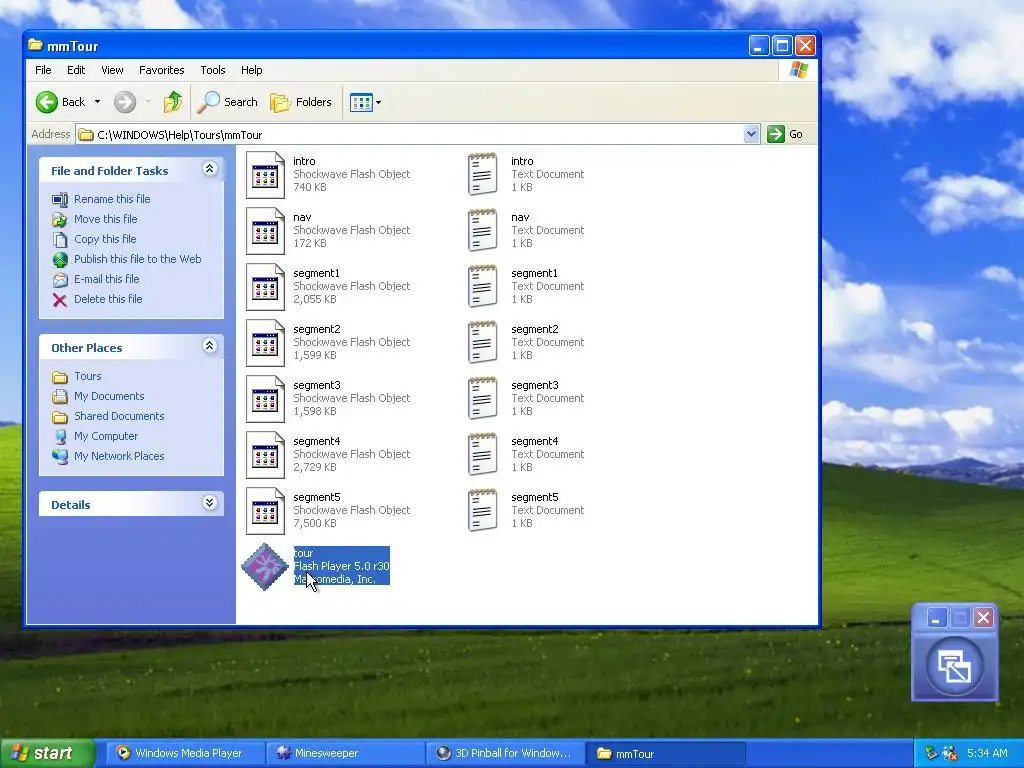
Task: Open the Search pane
Action: tap(227, 102)
